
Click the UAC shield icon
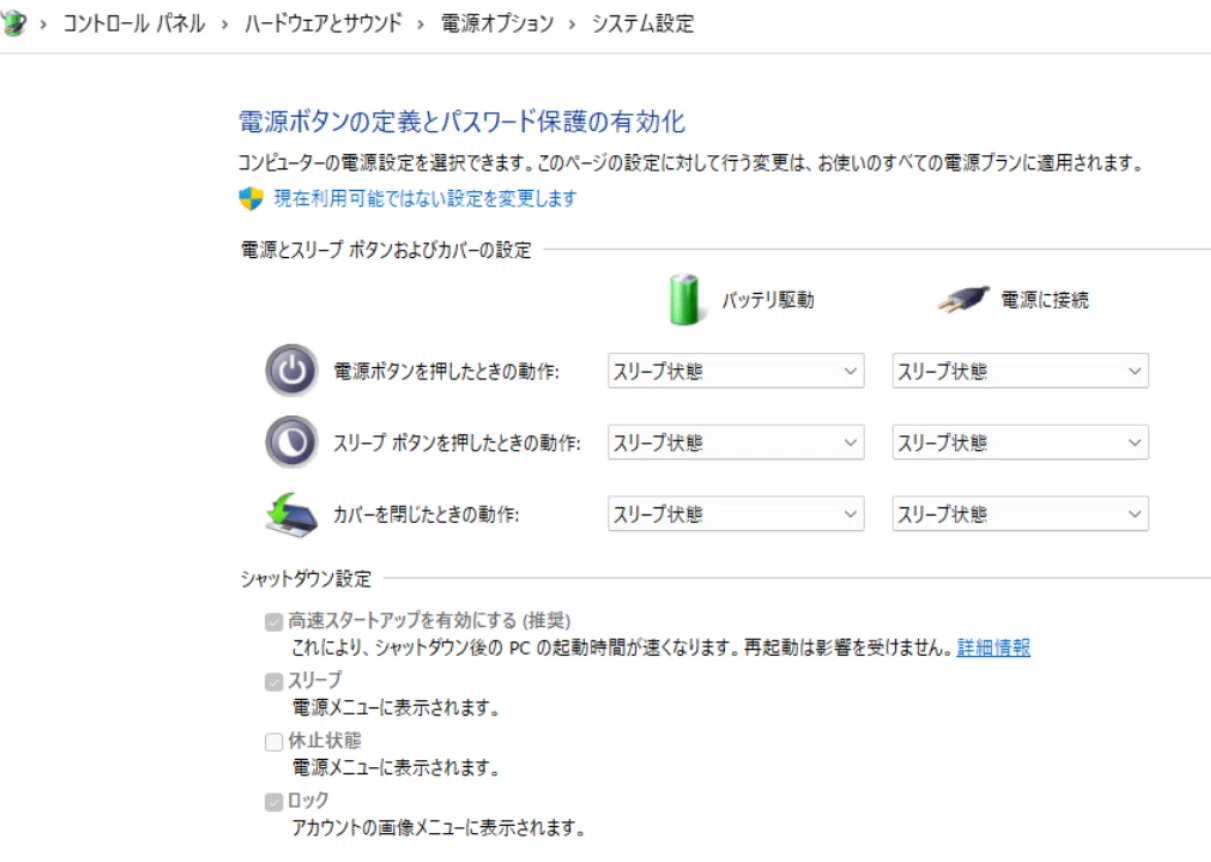coord(250,198)
